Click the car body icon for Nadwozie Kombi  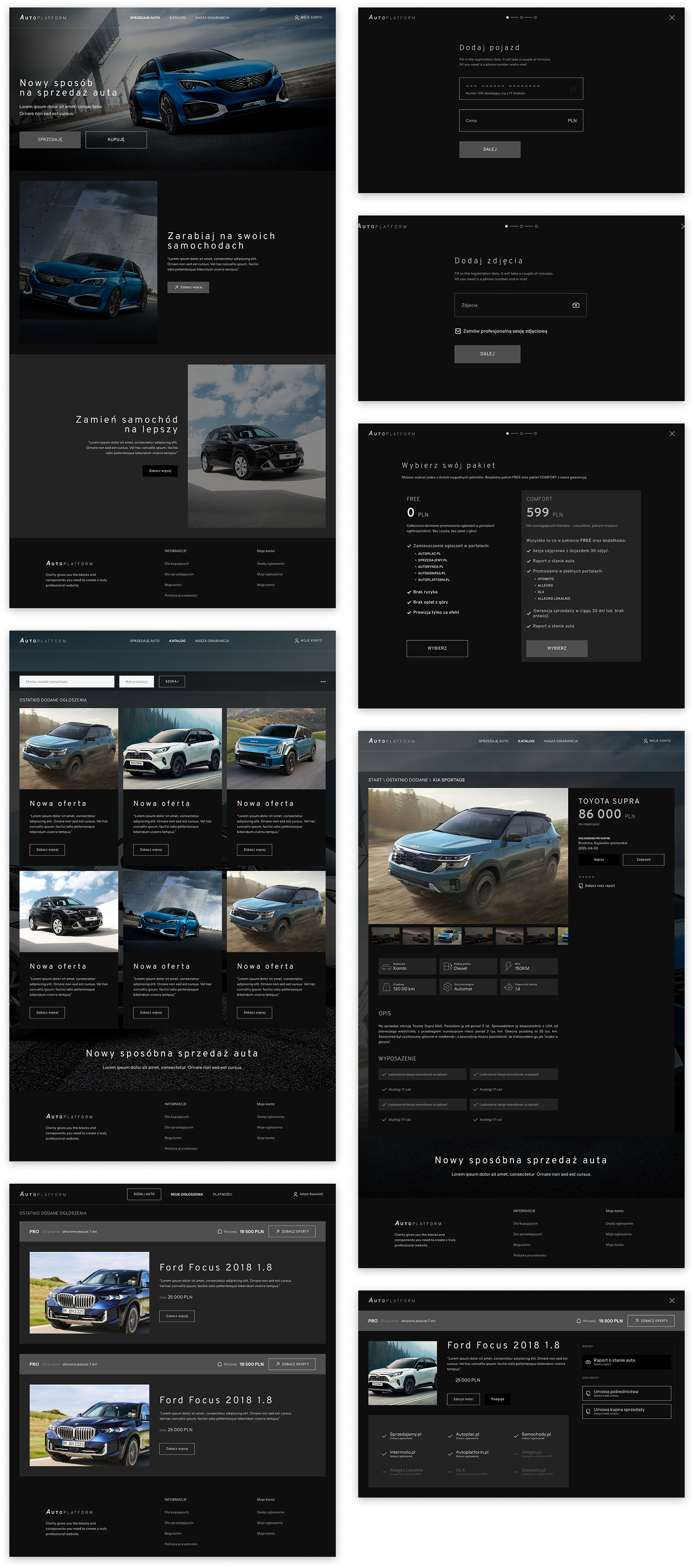pyautogui.click(x=386, y=967)
